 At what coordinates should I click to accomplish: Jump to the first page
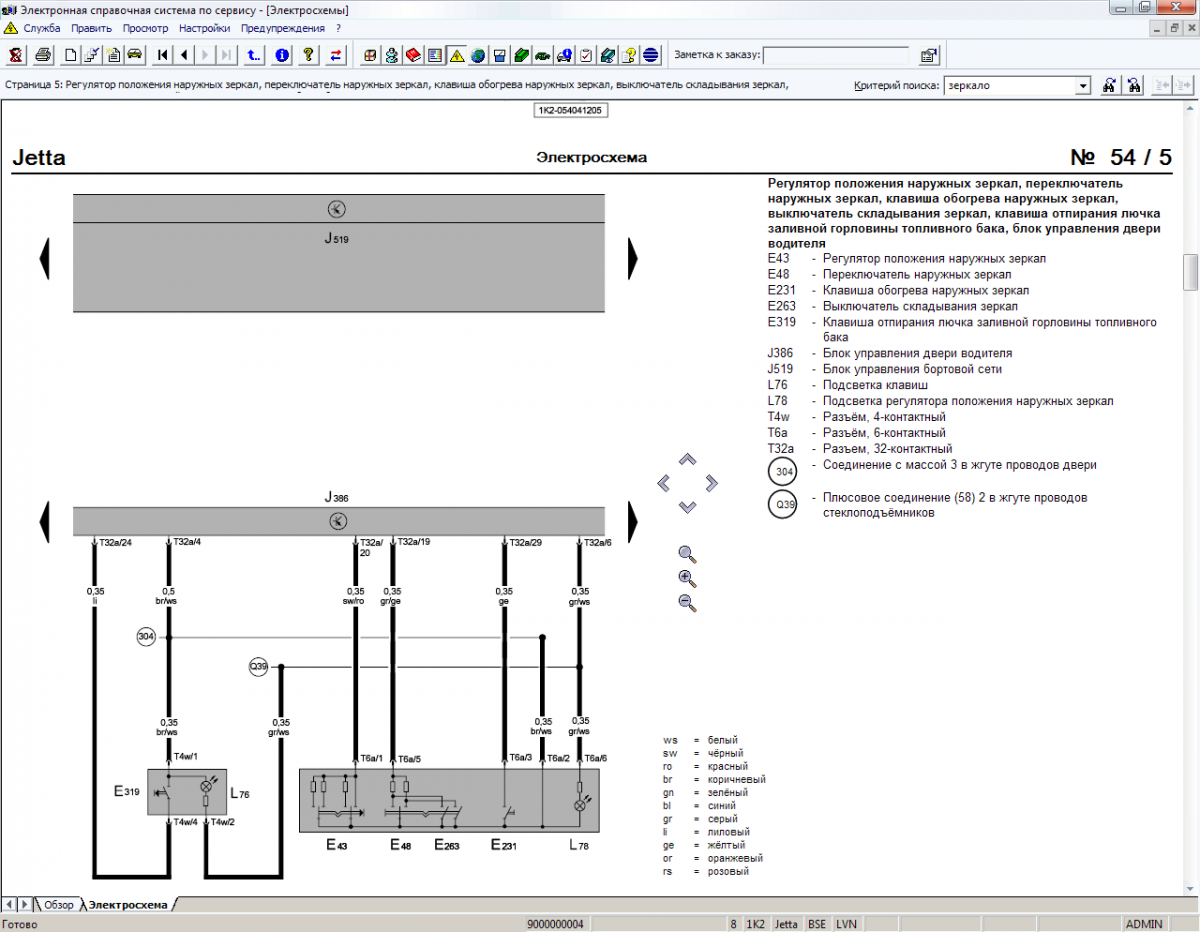163,55
